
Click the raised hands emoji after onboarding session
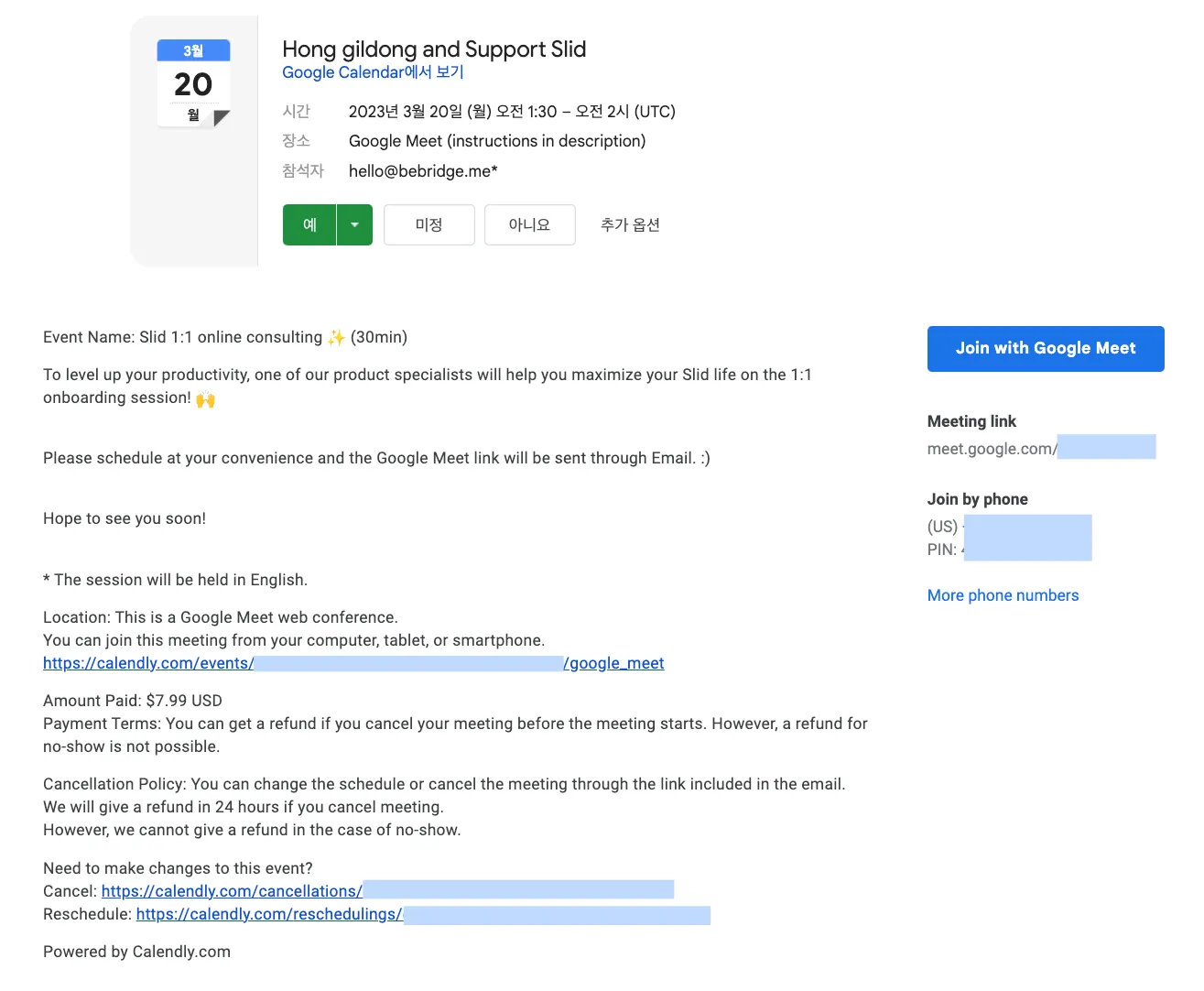click(x=206, y=399)
